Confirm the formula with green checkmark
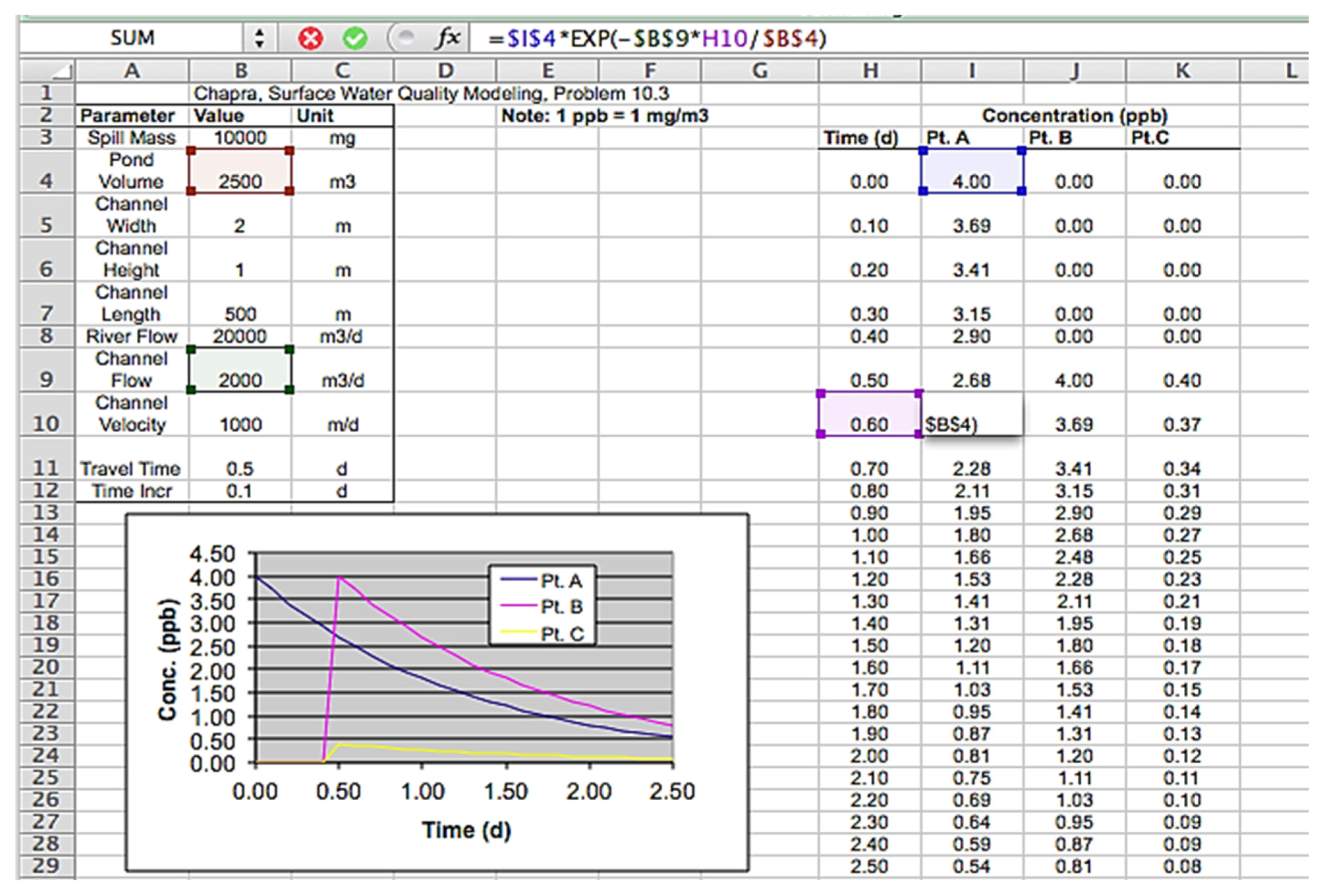The height and width of the screenshot is (896, 1328). (x=355, y=39)
